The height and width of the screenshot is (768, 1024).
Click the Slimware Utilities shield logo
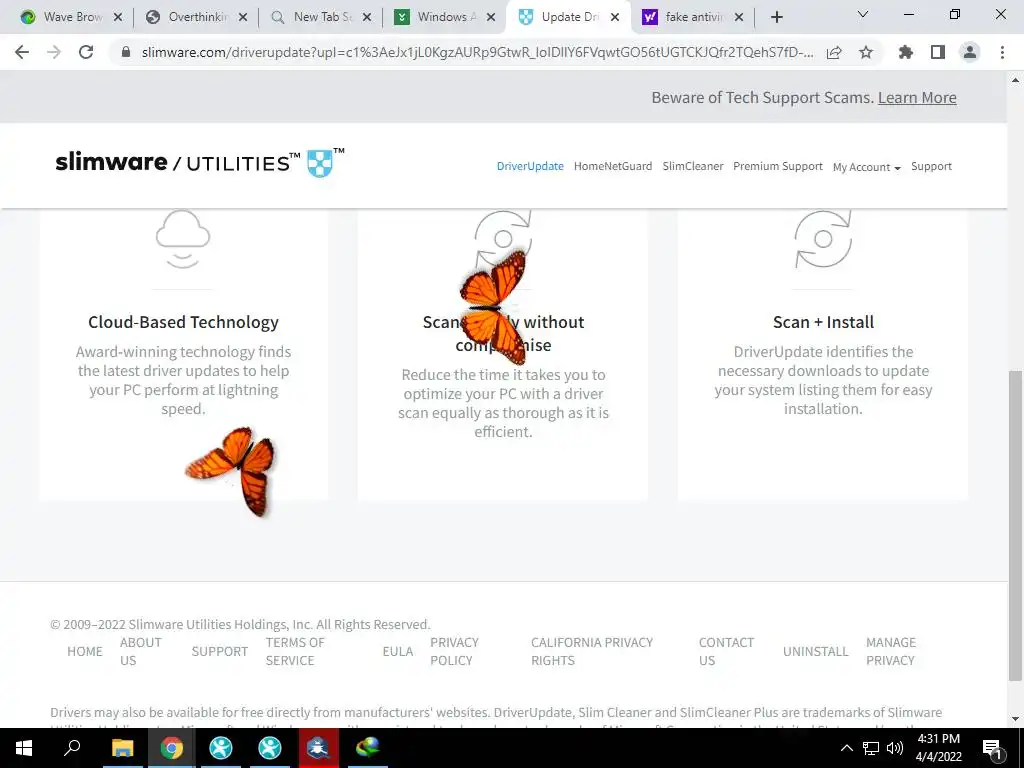[x=320, y=163]
